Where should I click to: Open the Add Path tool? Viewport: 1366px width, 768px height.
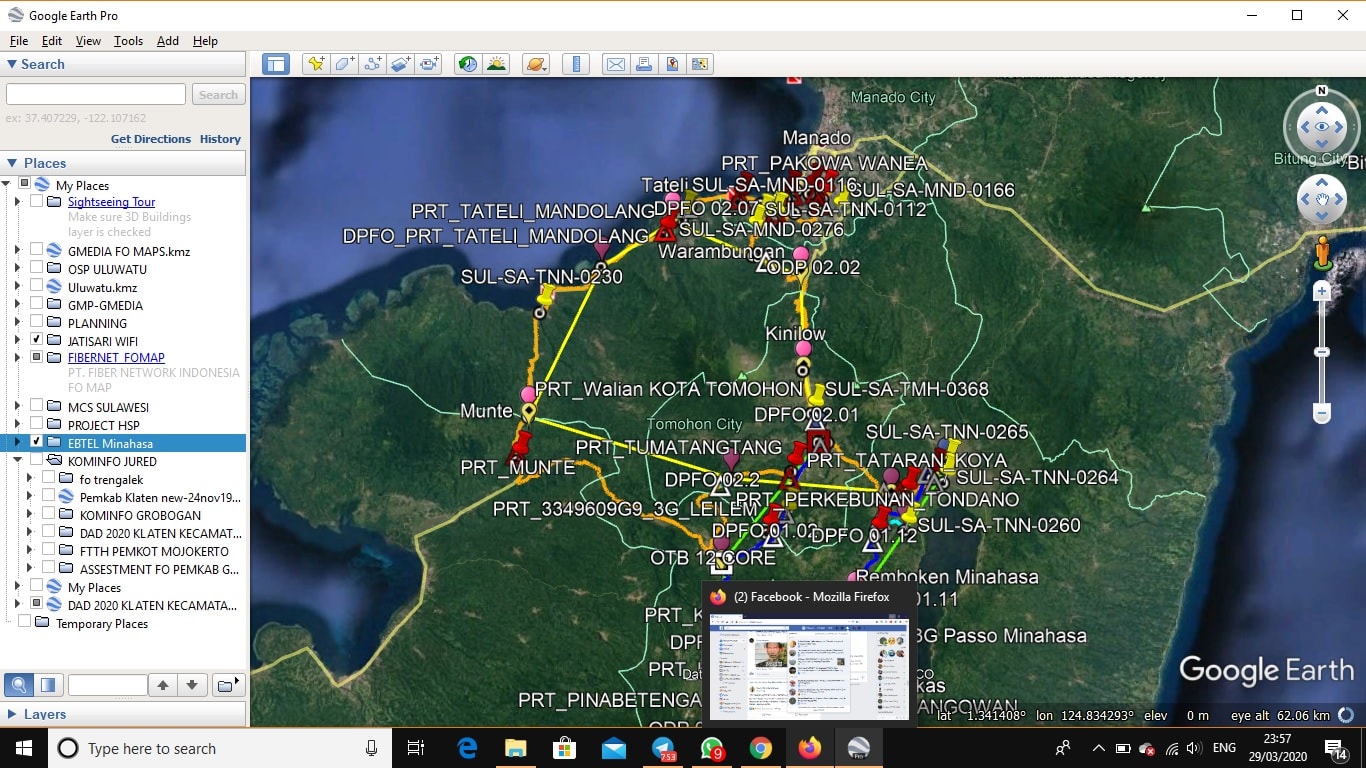(x=372, y=63)
